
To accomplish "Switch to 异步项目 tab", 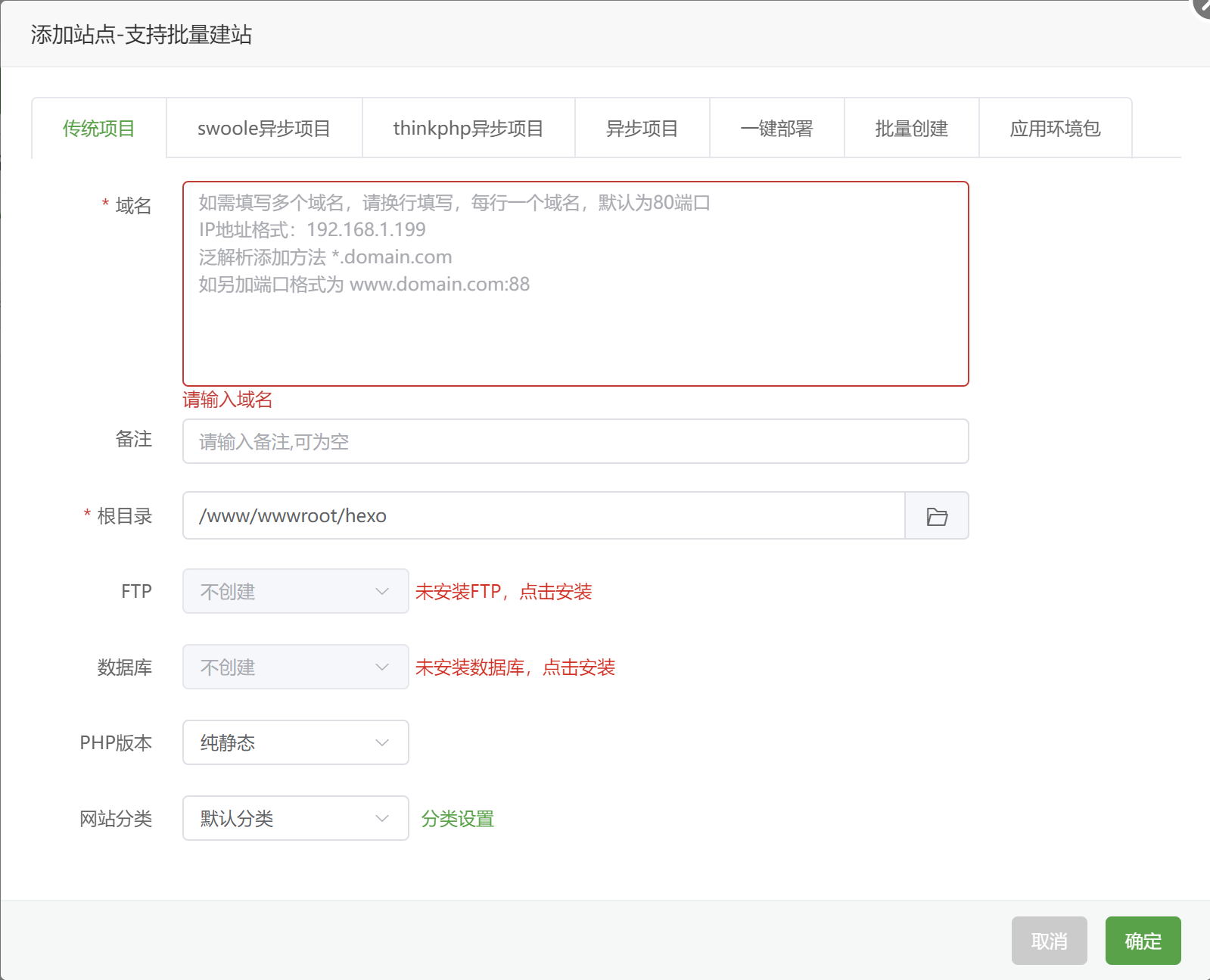I will point(642,129).
